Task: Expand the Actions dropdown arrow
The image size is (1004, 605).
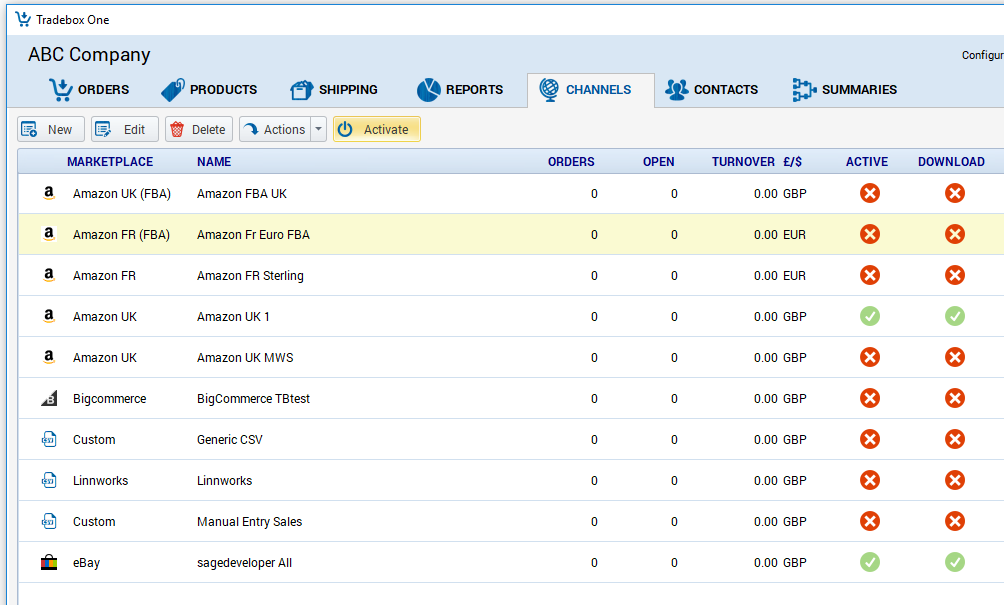Action: point(318,129)
